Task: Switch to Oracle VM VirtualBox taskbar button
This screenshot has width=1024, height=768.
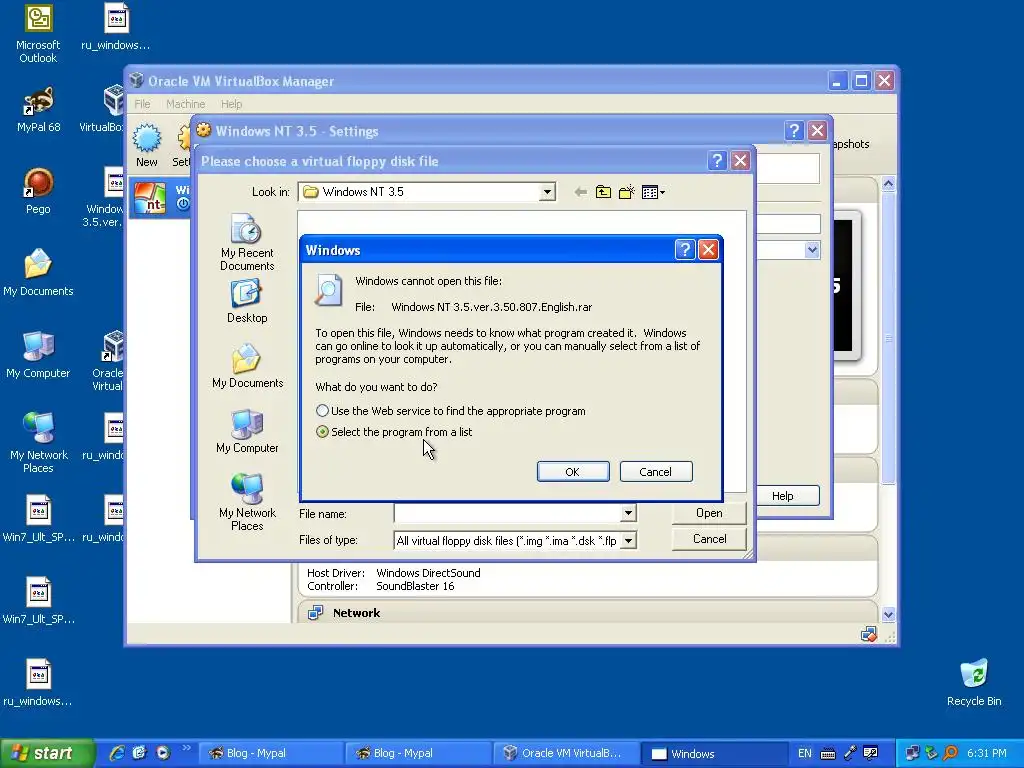Action: (564, 753)
